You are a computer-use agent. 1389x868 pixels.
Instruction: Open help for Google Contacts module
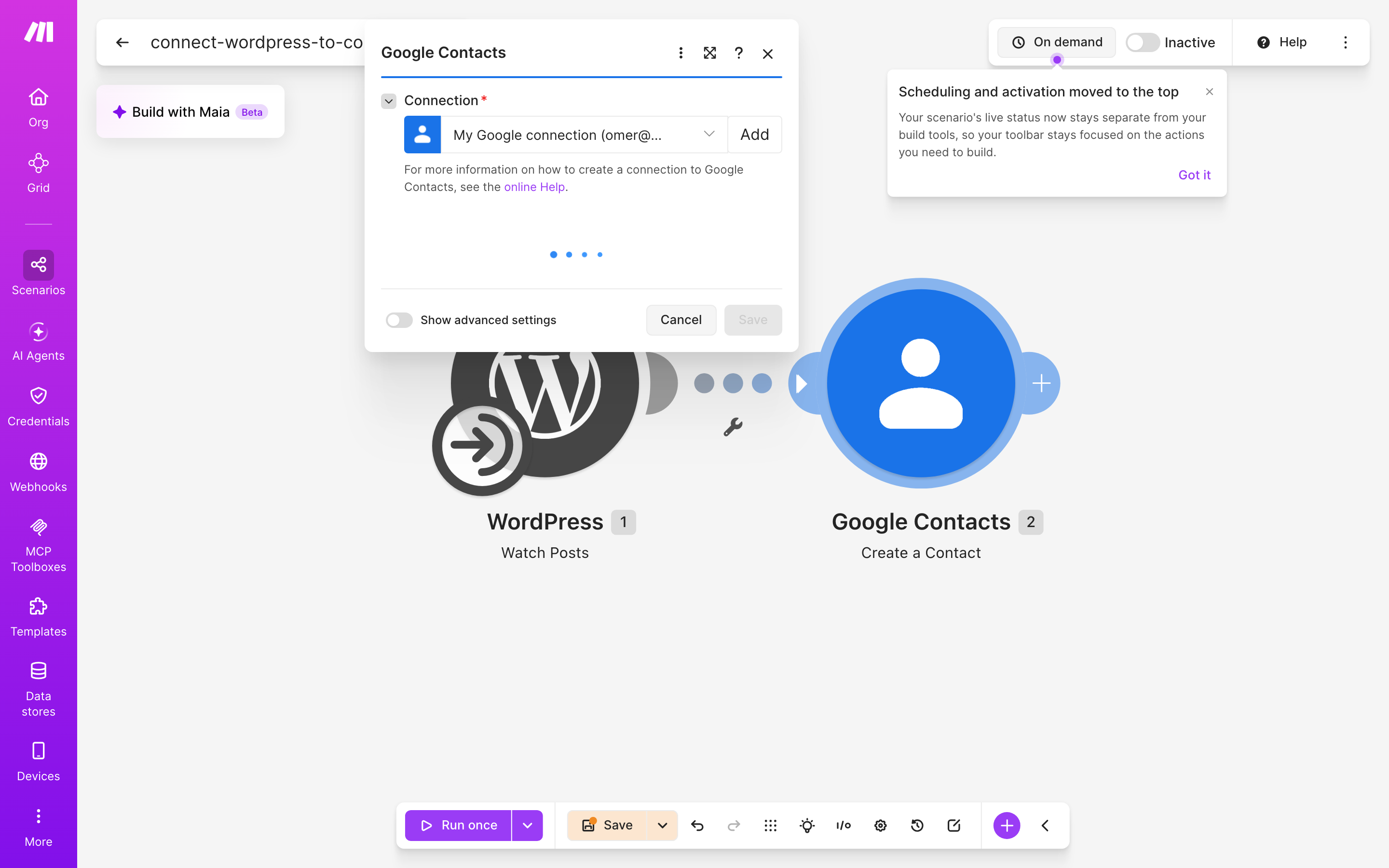coord(739,53)
